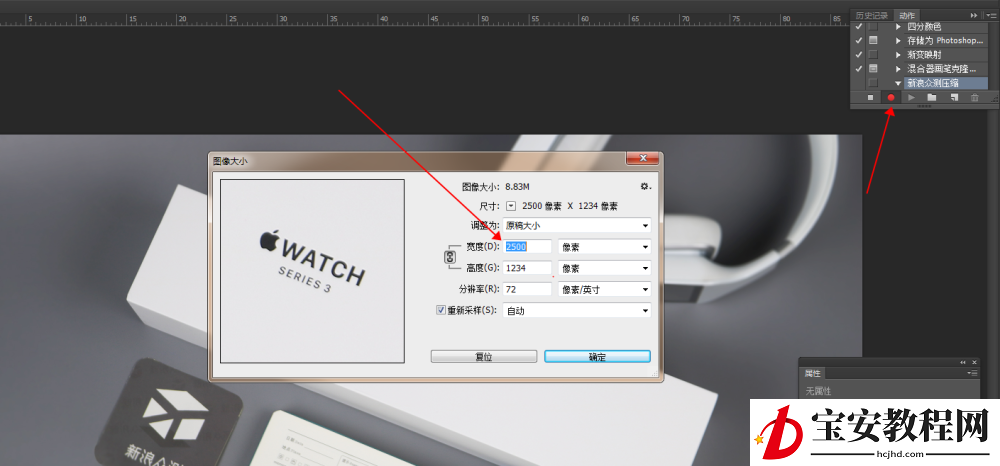Switch to the 历史记录 tab
Screen dimensions: 1000x466
point(871,15)
